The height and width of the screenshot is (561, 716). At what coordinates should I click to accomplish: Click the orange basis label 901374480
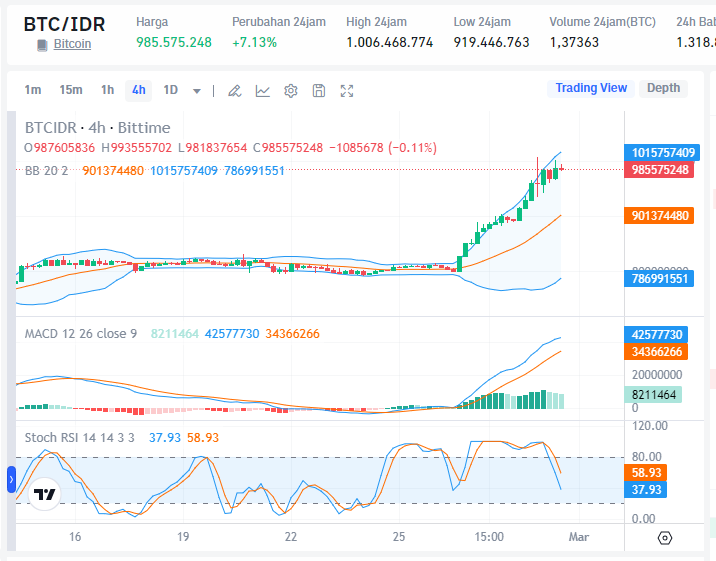(x=659, y=215)
